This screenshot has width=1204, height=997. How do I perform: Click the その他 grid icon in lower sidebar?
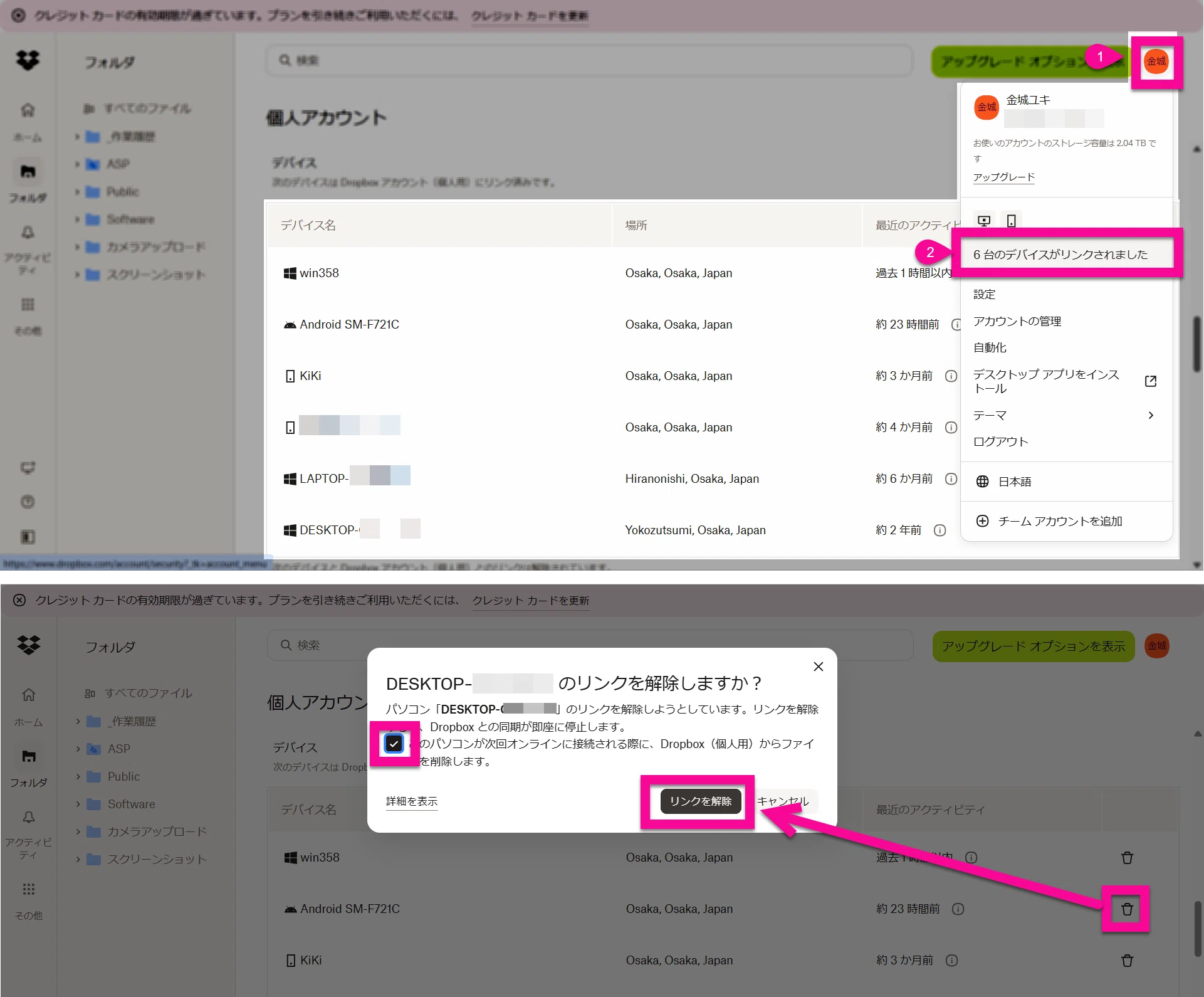pos(28,889)
